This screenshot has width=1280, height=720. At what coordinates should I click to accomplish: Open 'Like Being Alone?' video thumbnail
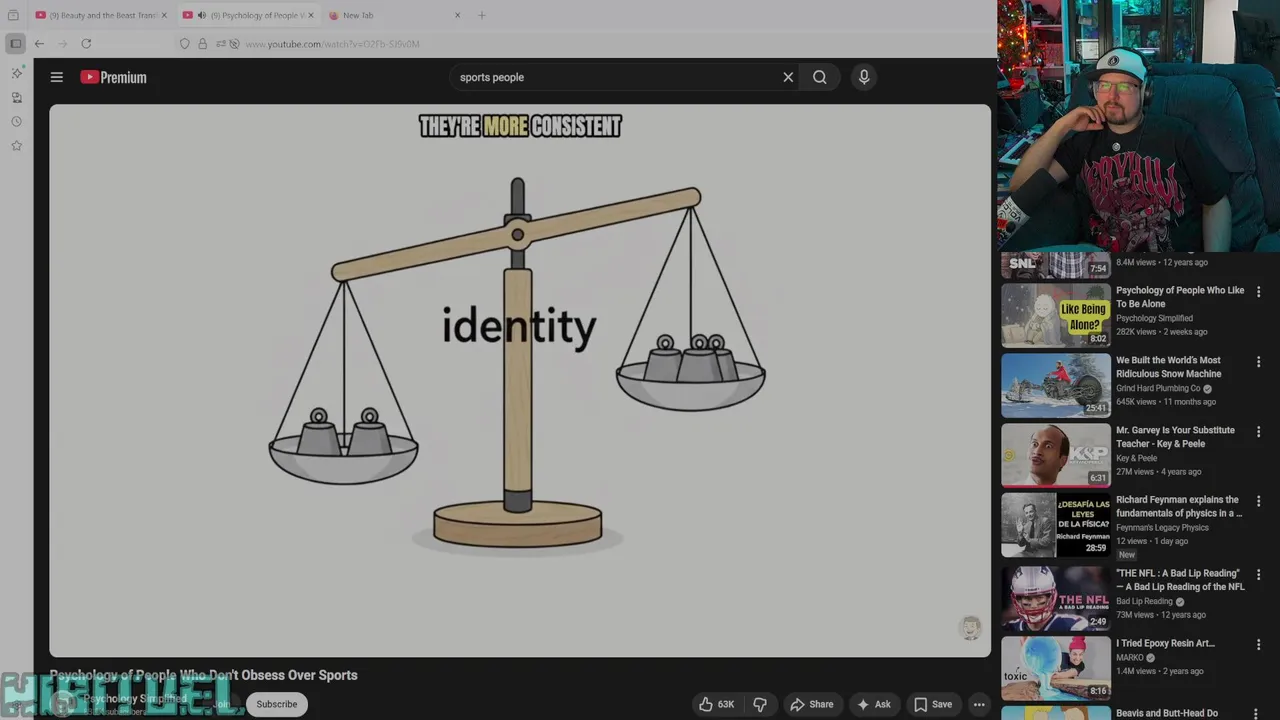[x=1056, y=315]
